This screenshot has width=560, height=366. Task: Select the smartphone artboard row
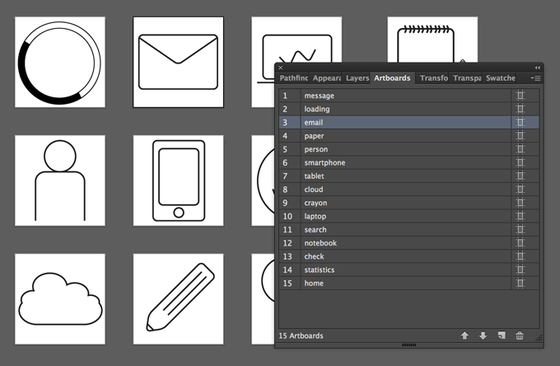(x=409, y=162)
